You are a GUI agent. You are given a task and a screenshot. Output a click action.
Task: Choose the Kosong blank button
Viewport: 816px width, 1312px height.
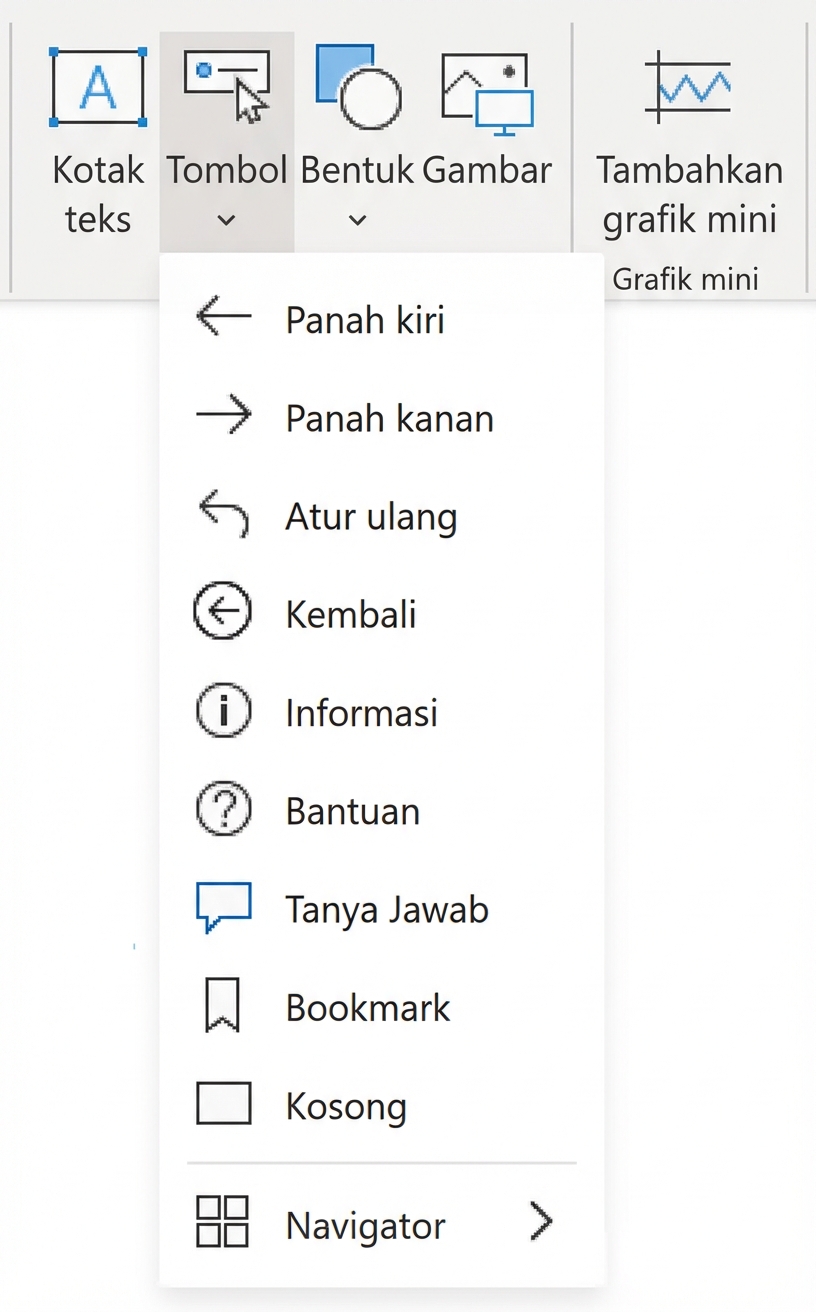pos(345,1104)
